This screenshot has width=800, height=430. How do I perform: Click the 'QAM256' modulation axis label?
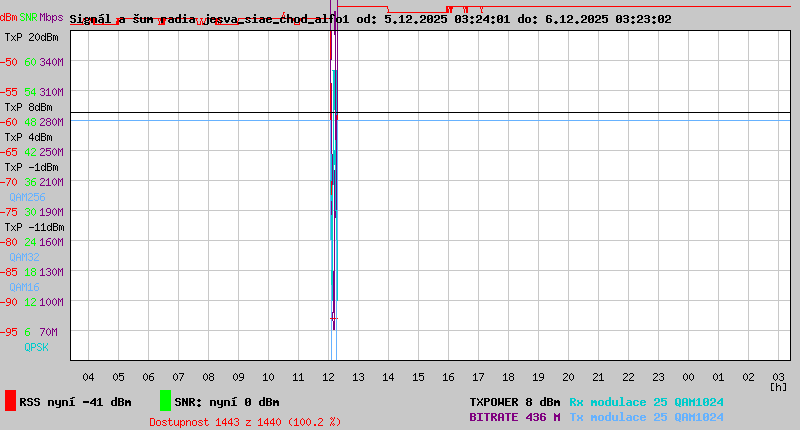(27, 198)
